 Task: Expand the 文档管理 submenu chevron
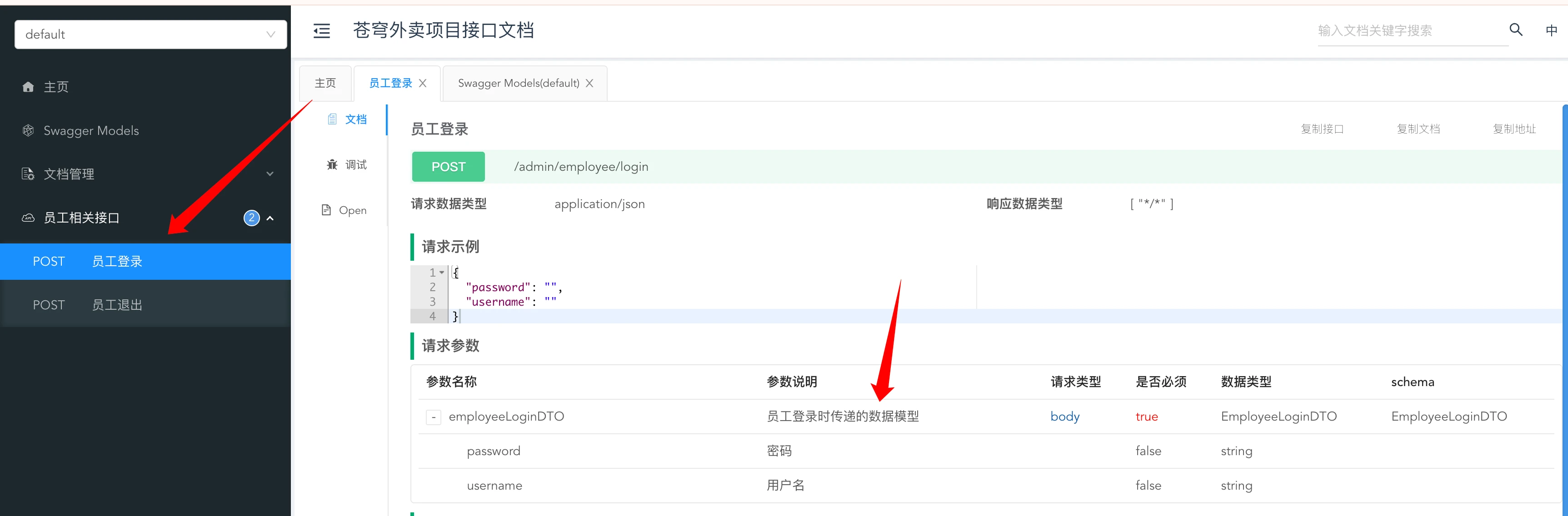[270, 174]
